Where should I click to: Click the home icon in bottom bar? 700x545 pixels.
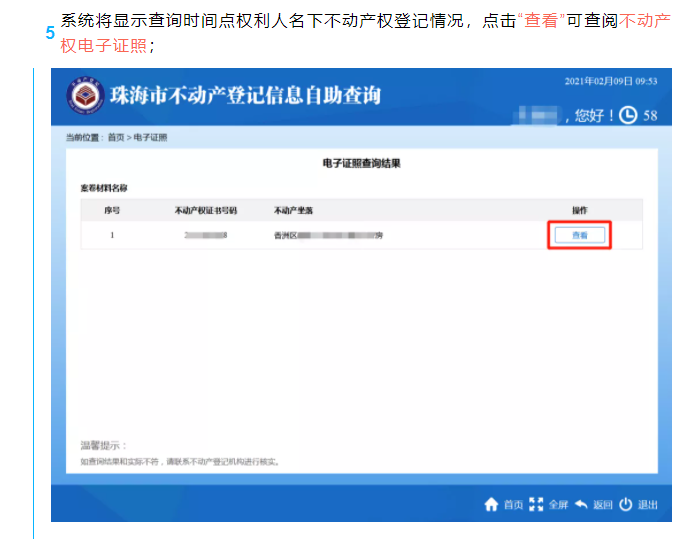[x=491, y=504]
